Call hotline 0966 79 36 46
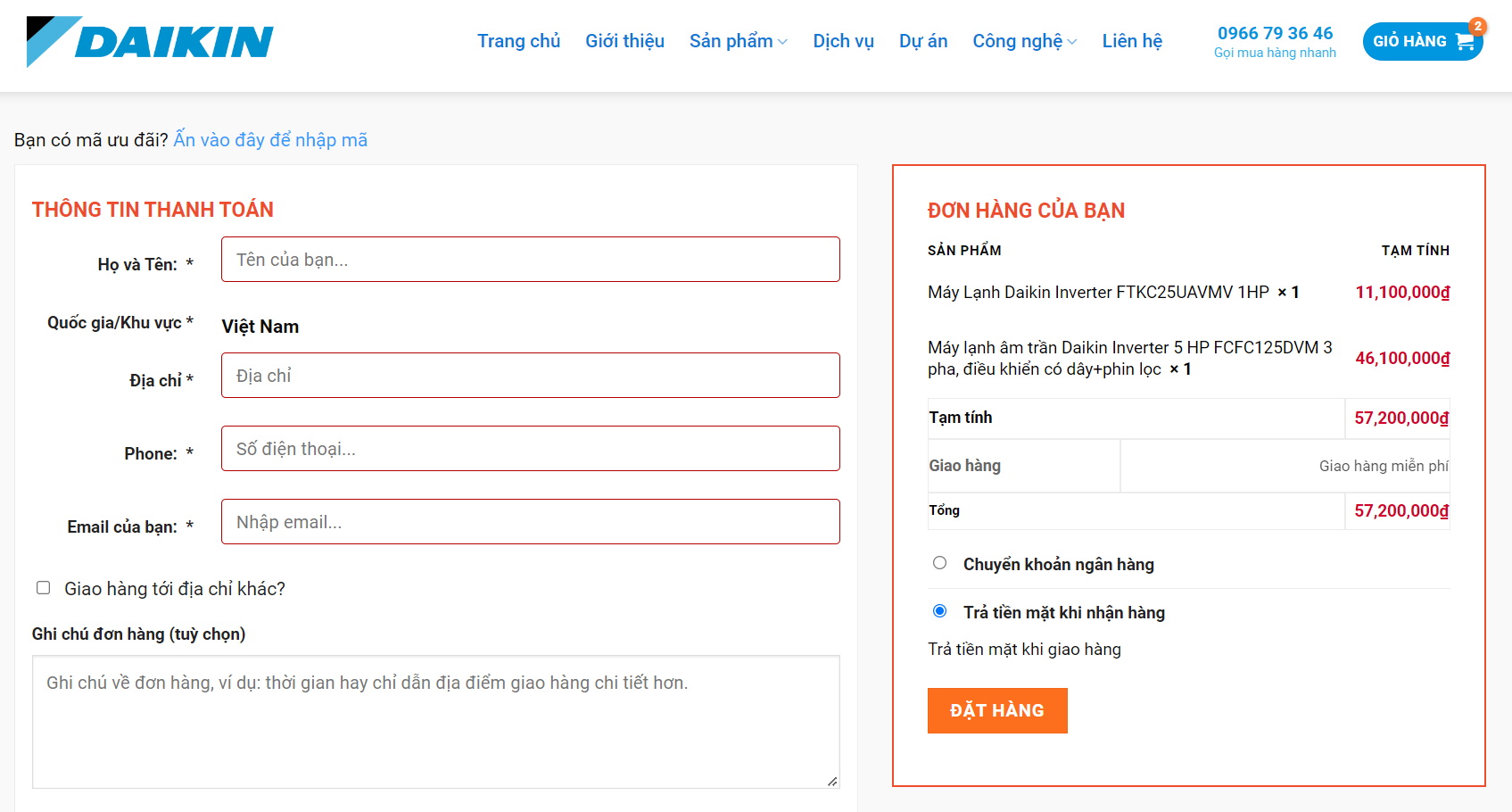The height and width of the screenshot is (812, 1512). point(1275,33)
